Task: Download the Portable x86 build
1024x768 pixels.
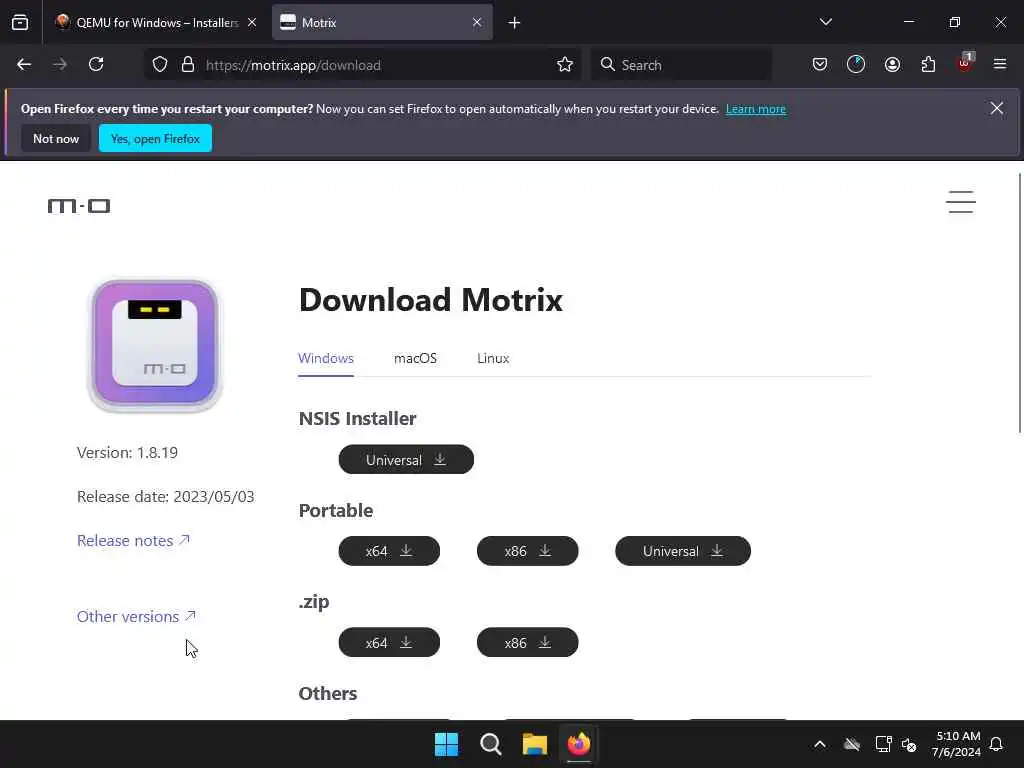Action: [x=528, y=551]
